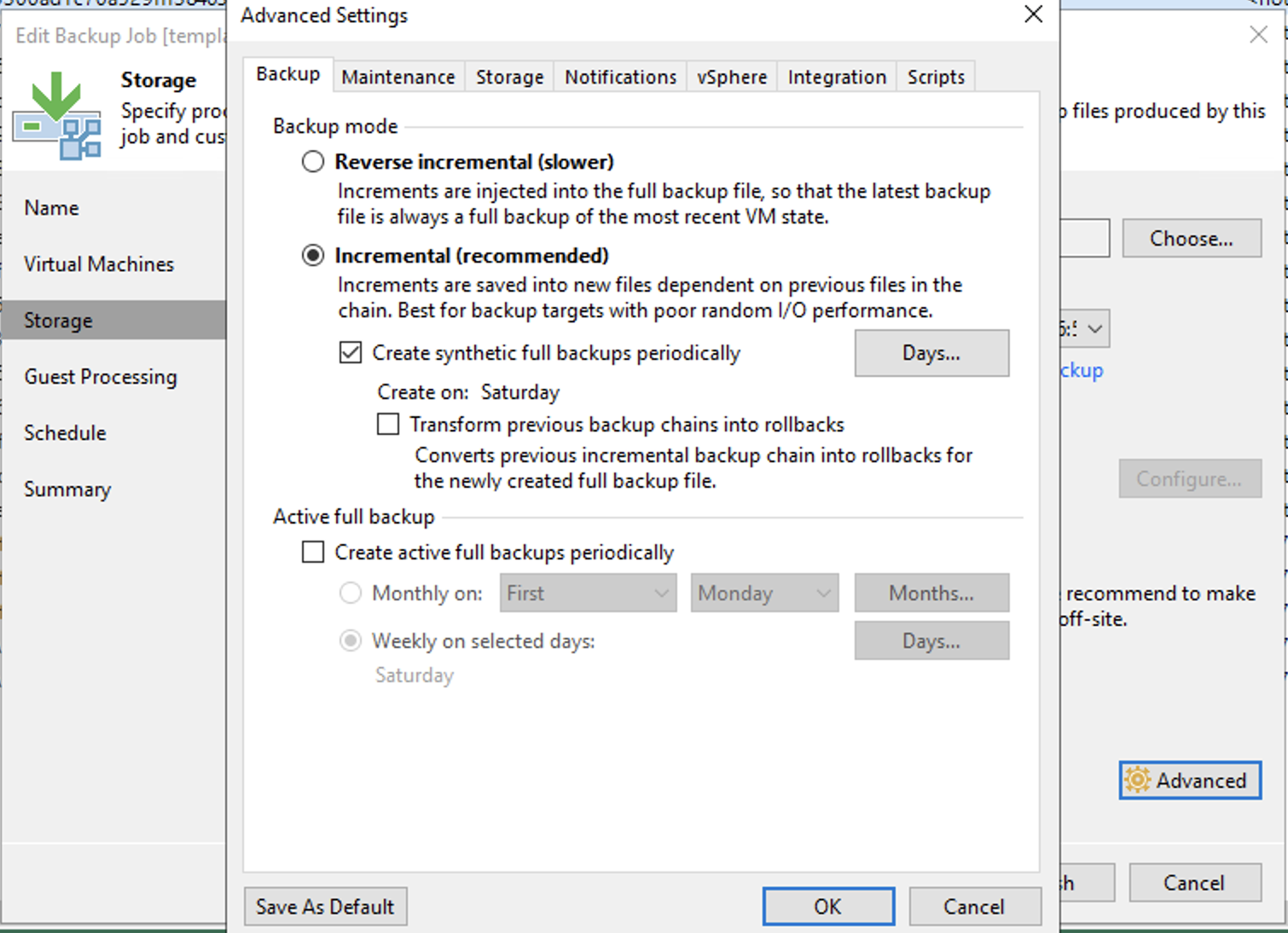Screen dimensions: 1288x933
Task: Go to the vSphere tab
Action: click(x=731, y=77)
